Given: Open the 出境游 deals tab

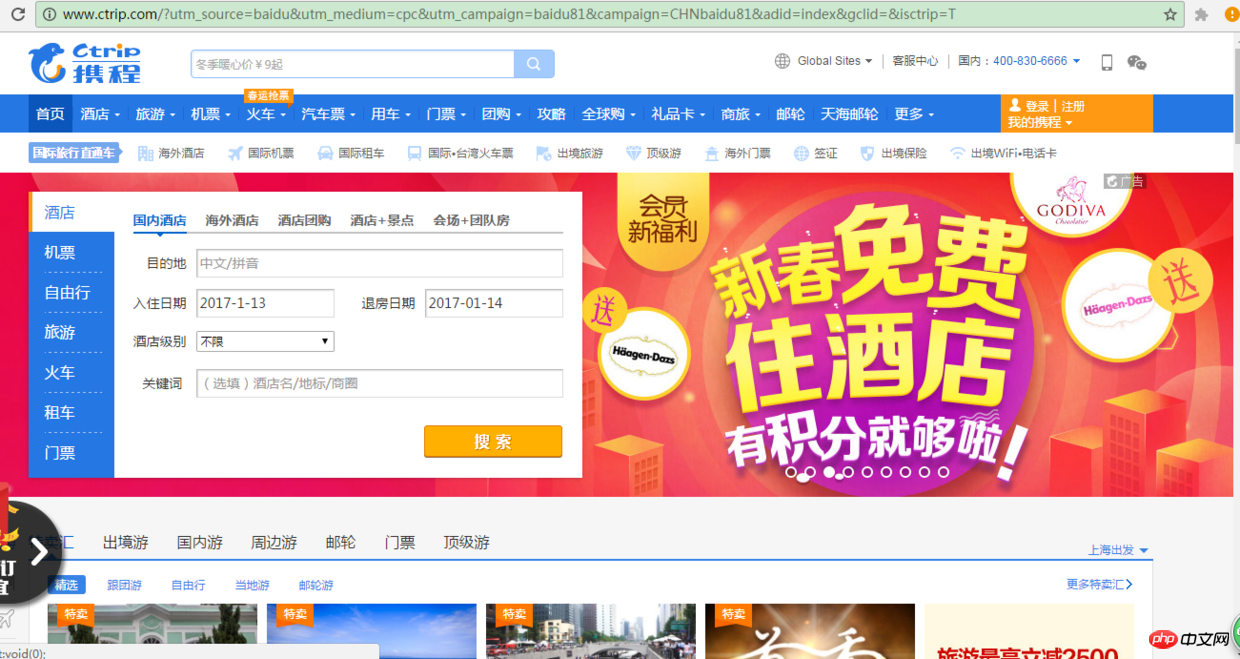Looking at the screenshot, I should pyautogui.click(x=125, y=542).
